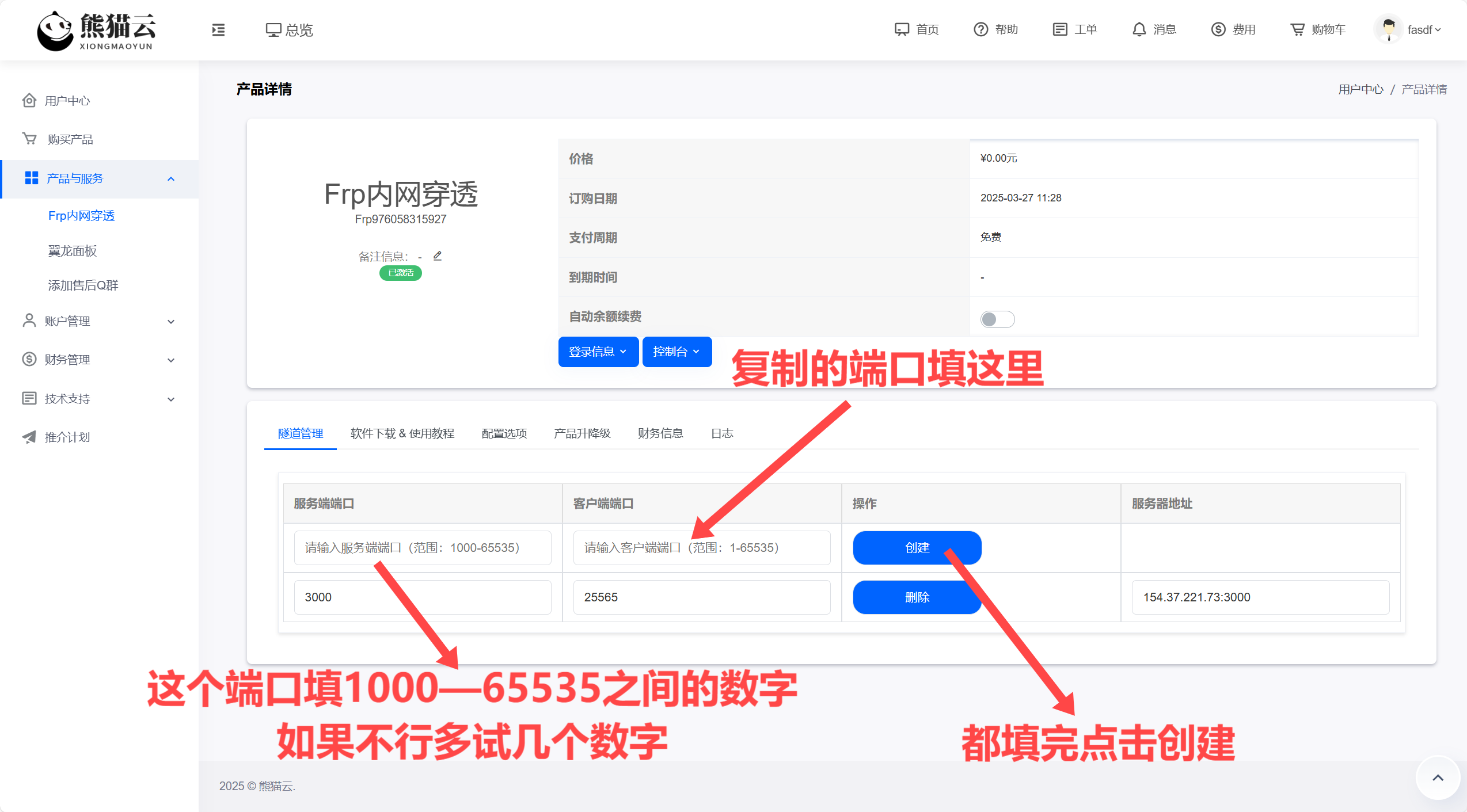Image resolution: width=1467 pixels, height=812 pixels.
Task: Click the pencil icon to edit 备注信息
Action: tap(438, 255)
